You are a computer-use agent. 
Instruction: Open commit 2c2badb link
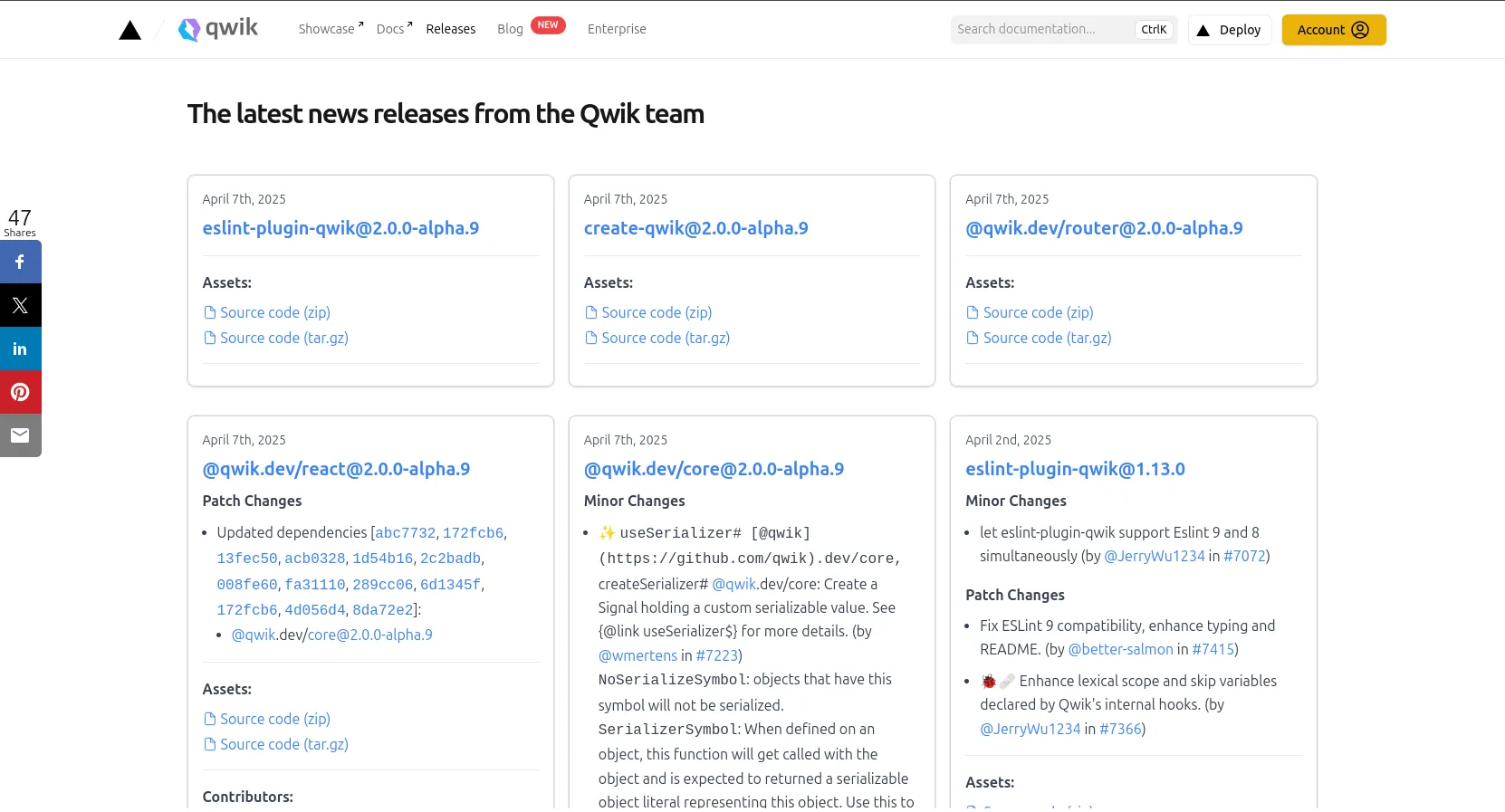(450, 559)
